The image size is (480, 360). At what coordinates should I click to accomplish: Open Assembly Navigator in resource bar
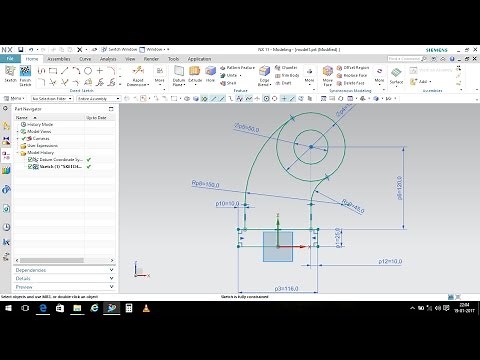pyautogui.click(x=6, y=126)
